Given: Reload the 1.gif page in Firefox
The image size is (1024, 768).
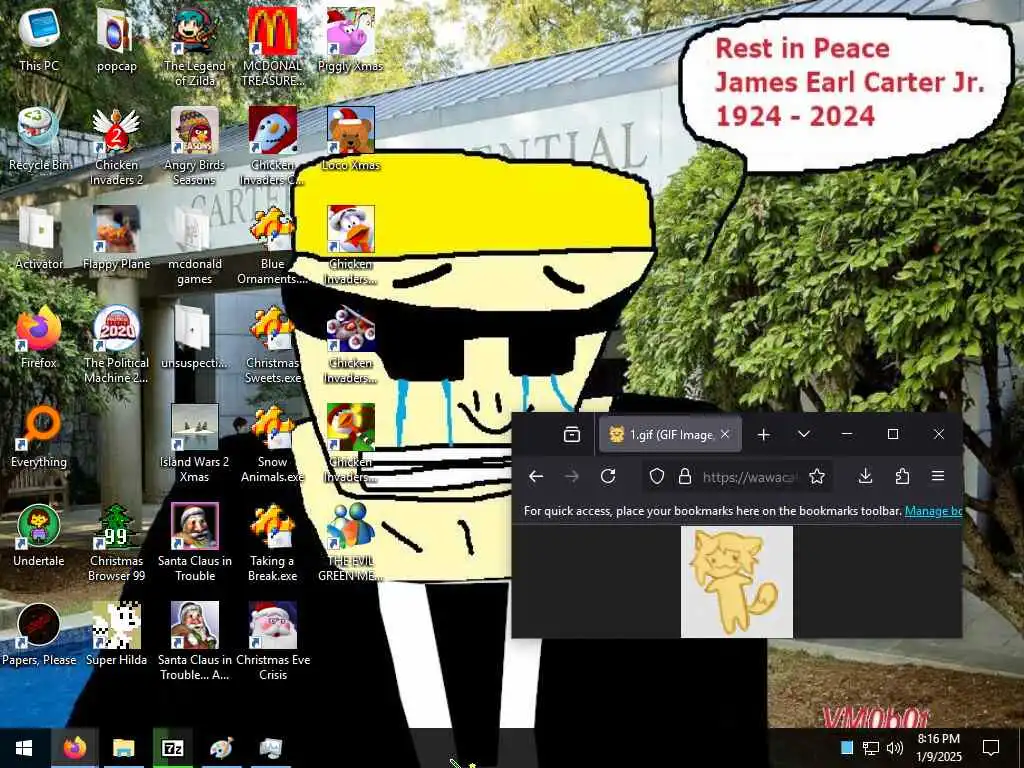Looking at the screenshot, I should tap(608, 476).
